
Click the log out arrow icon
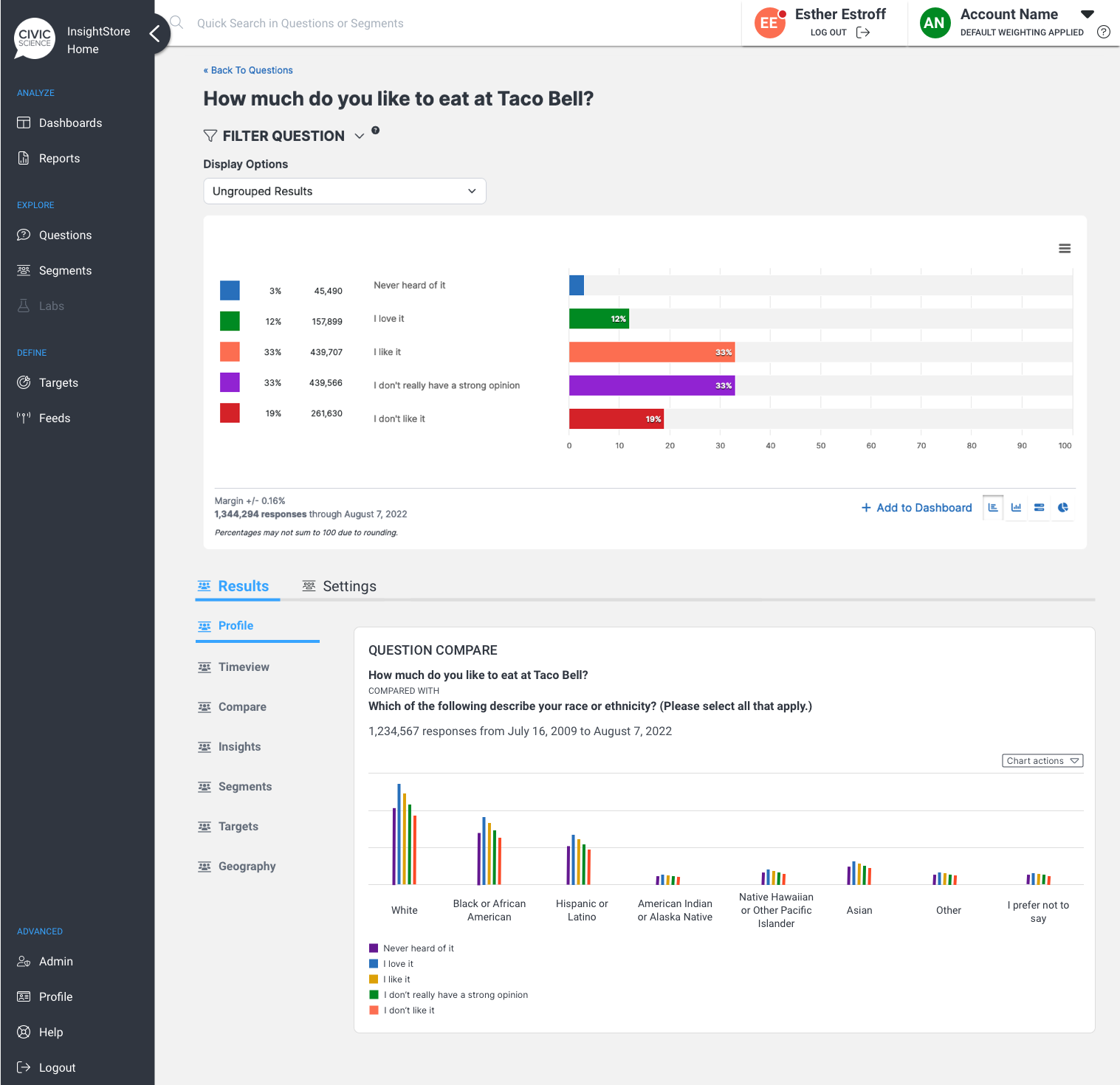click(x=863, y=32)
